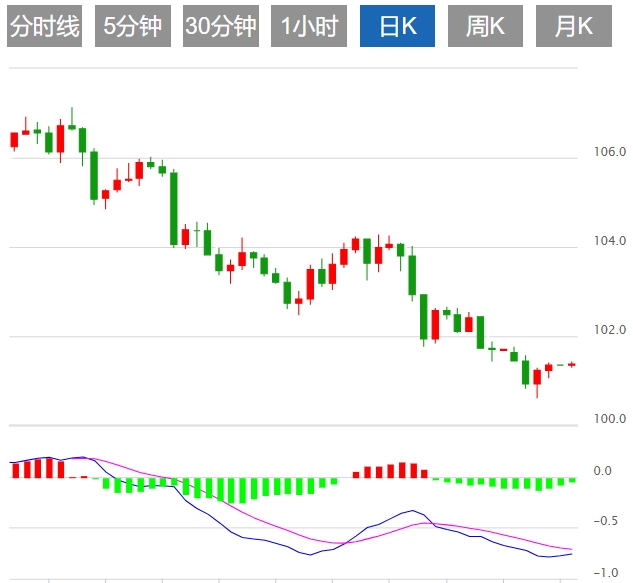Viewport: 633px width, 583px height.
Task: Switch to the 周K weekly view
Action: click(485, 27)
